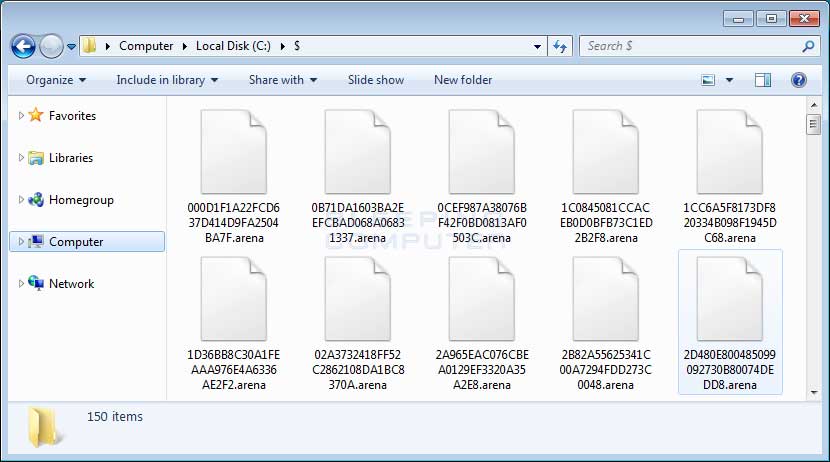Screen dimensions: 830x462
Task: Create a New folder
Action: click(463, 80)
